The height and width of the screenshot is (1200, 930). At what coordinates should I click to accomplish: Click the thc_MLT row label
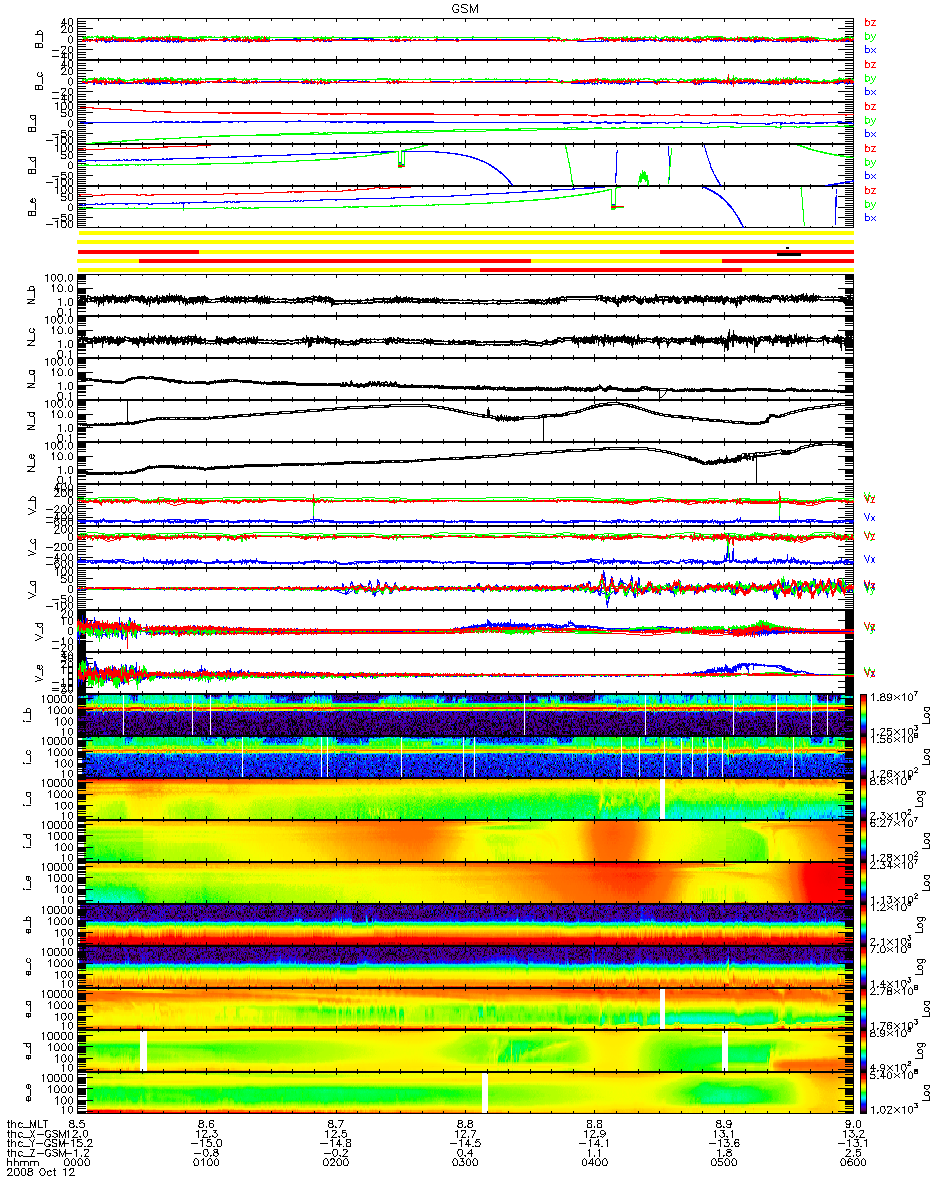click(x=28, y=1124)
